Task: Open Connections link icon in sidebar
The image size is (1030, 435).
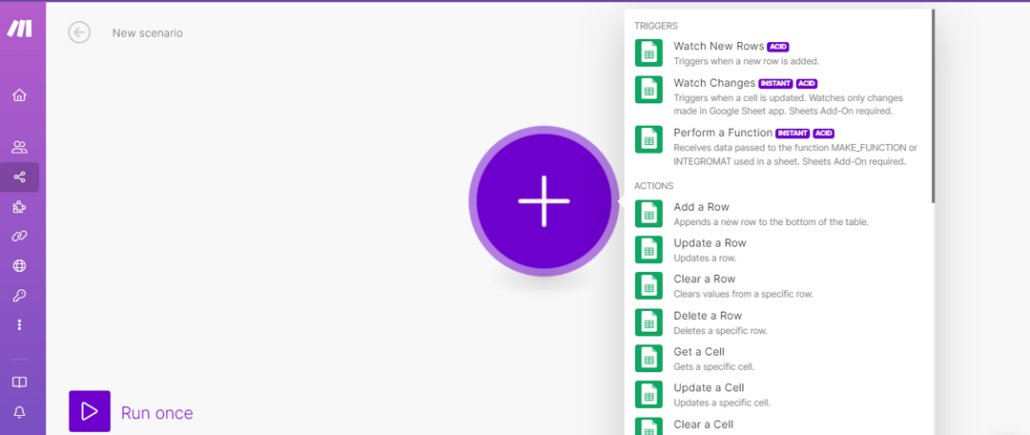Action: [19, 236]
